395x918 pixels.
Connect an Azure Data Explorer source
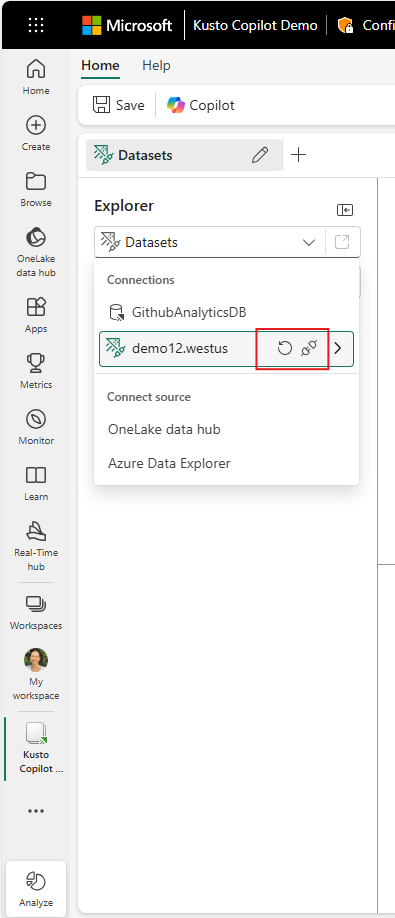click(169, 463)
